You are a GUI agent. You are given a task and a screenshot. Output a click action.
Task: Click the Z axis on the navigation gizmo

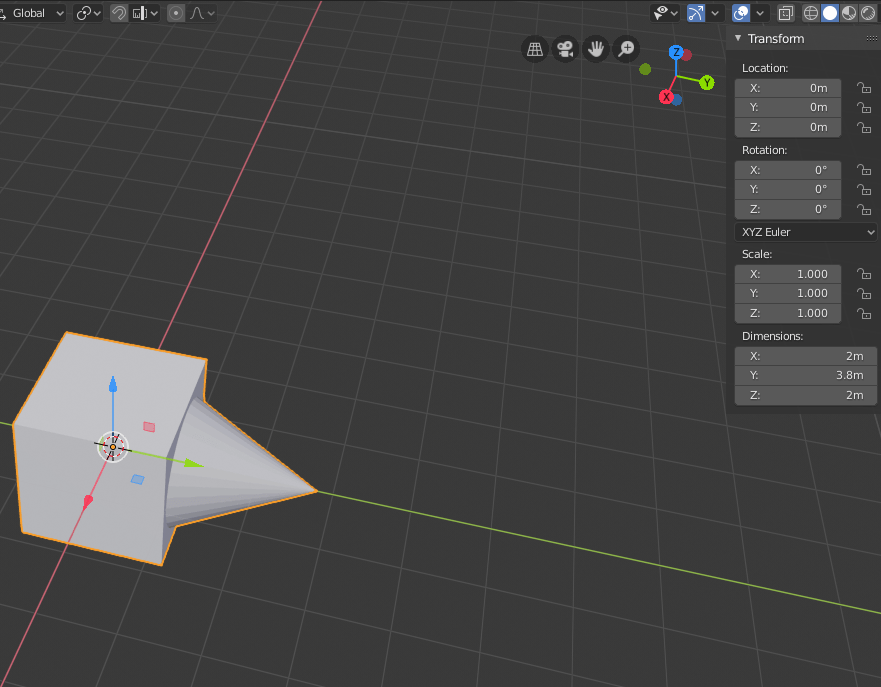[676, 52]
